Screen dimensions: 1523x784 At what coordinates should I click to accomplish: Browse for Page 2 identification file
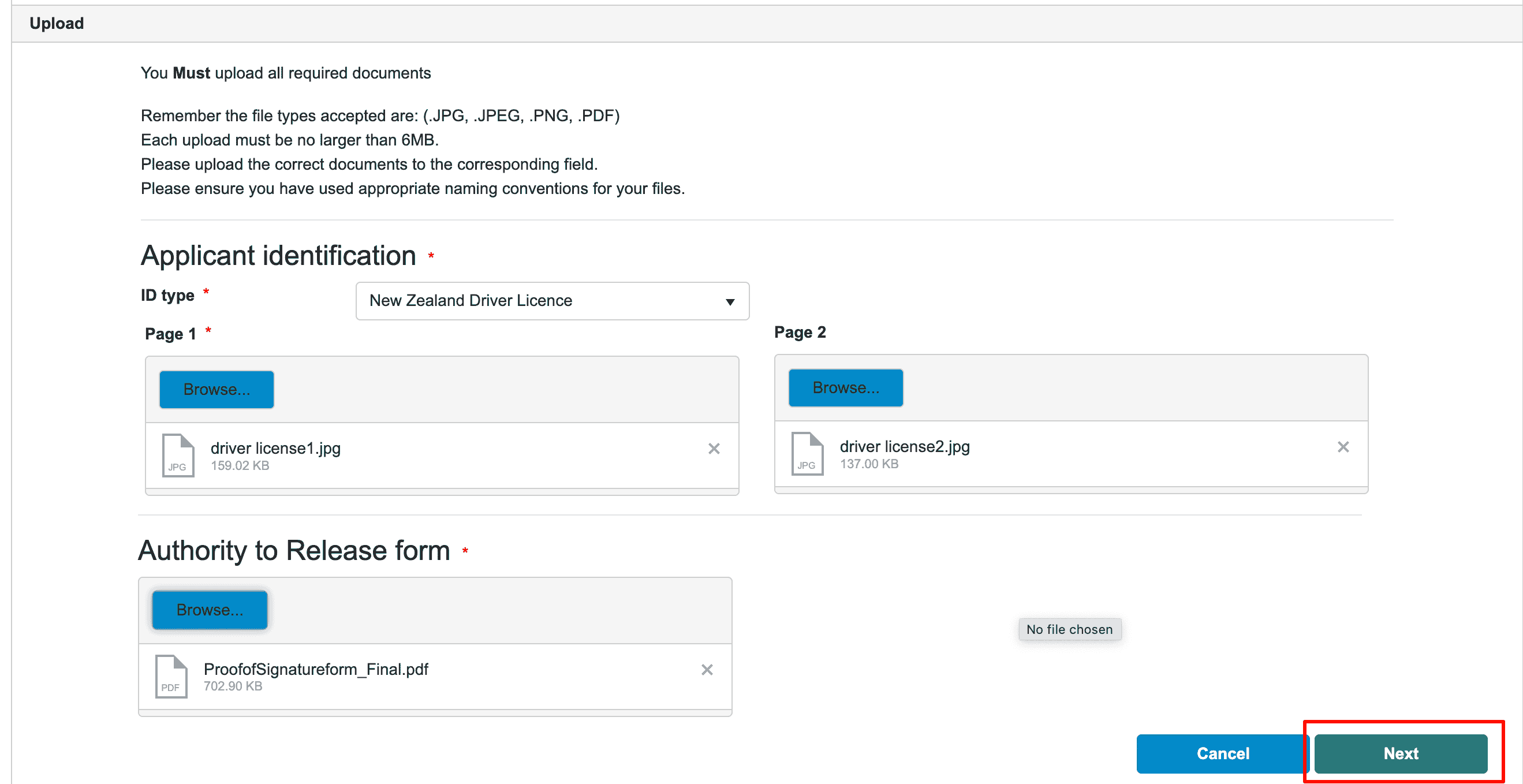click(845, 388)
